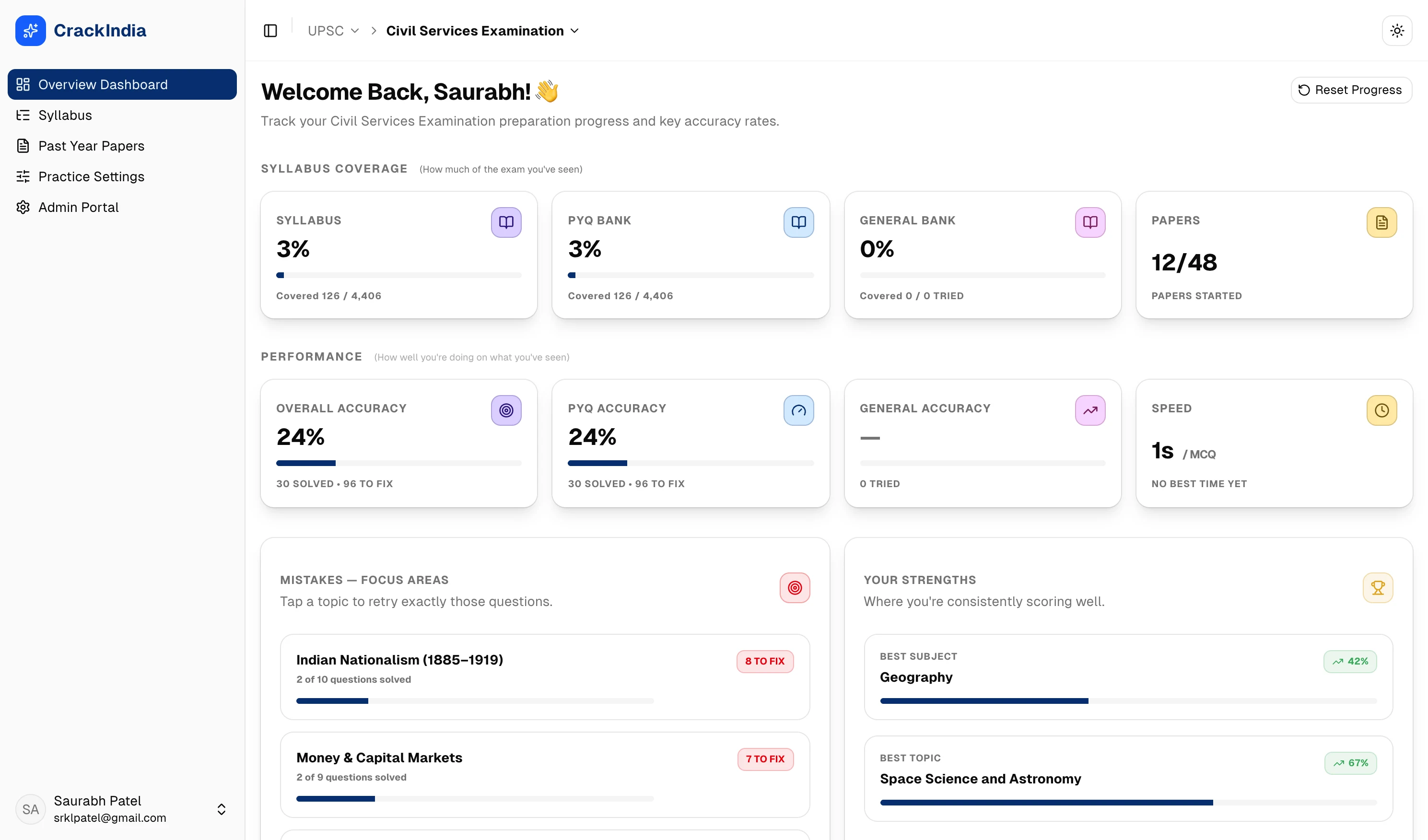Click the 12/48 papers value
The image size is (1428, 840).
pyautogui.click(x=1184, y=262)
